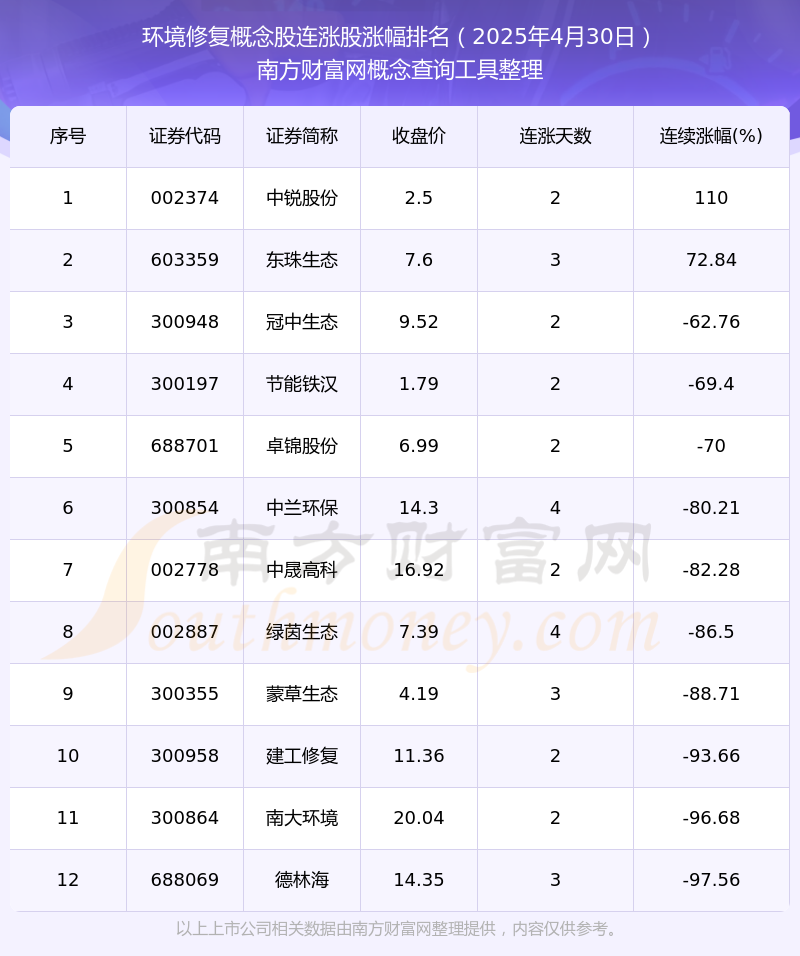This screenshot has height=956, width=800.
Task: Click closing price 11.36
Action: click(419, 756)
